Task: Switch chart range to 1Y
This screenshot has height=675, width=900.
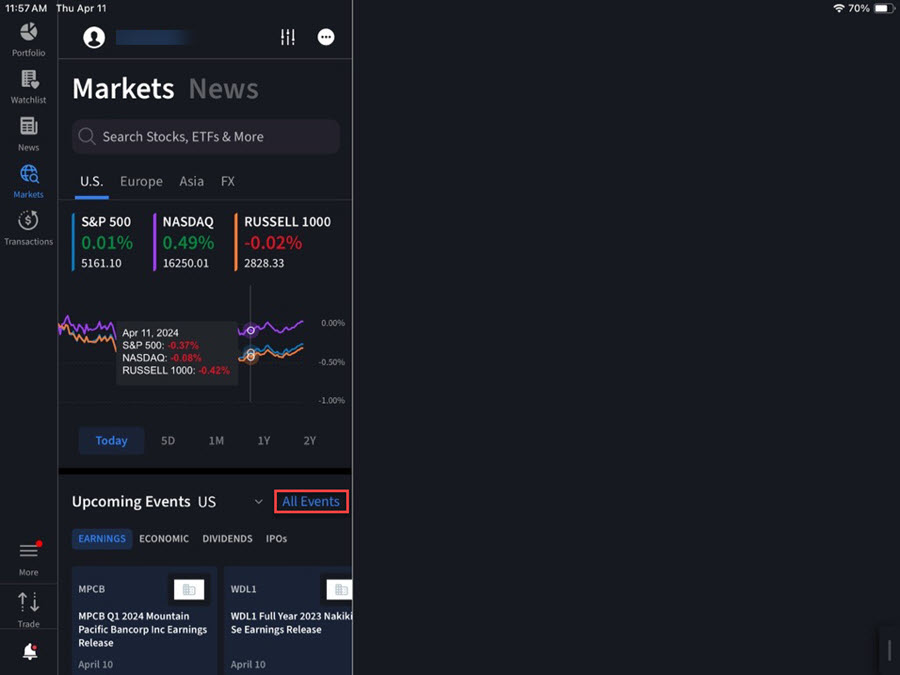Action: (263, 440)
